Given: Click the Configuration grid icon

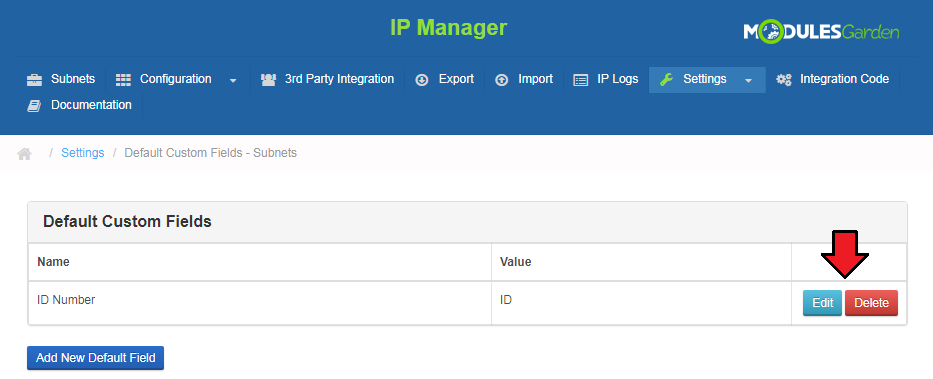Looking at the screenshot, I should pos(123,80).
